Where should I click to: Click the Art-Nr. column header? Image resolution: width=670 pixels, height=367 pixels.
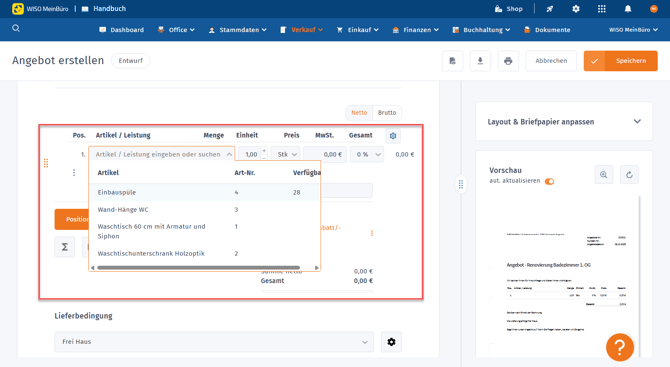point(245,173)
